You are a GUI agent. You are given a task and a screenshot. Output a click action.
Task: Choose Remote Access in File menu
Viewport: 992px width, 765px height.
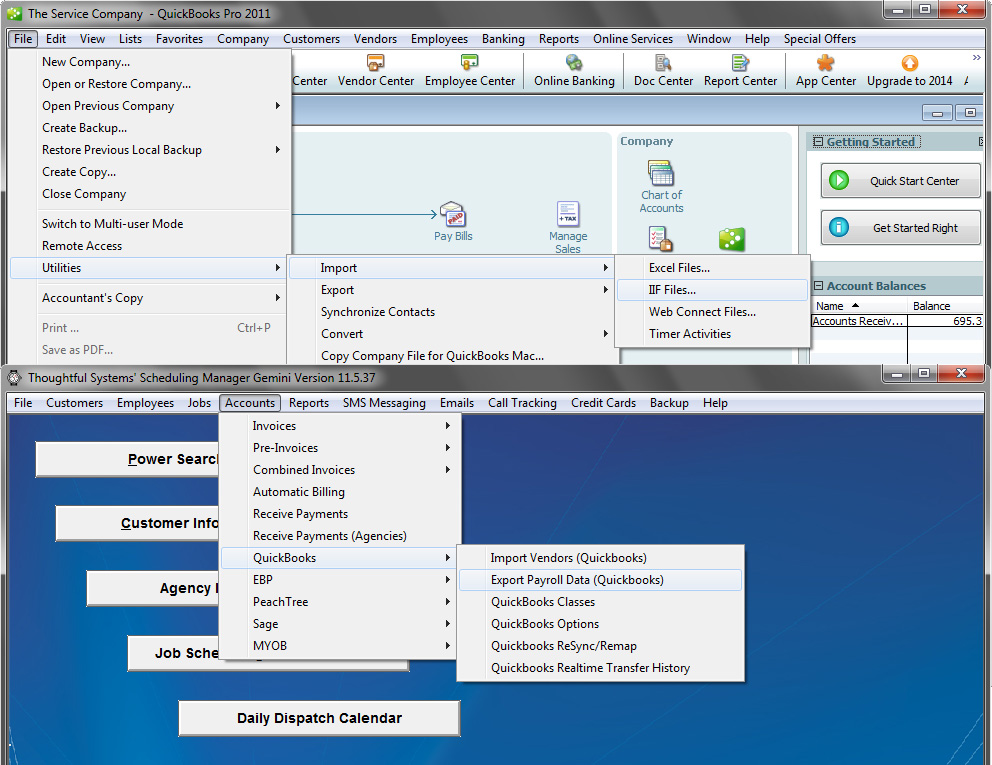coord(149,246)
